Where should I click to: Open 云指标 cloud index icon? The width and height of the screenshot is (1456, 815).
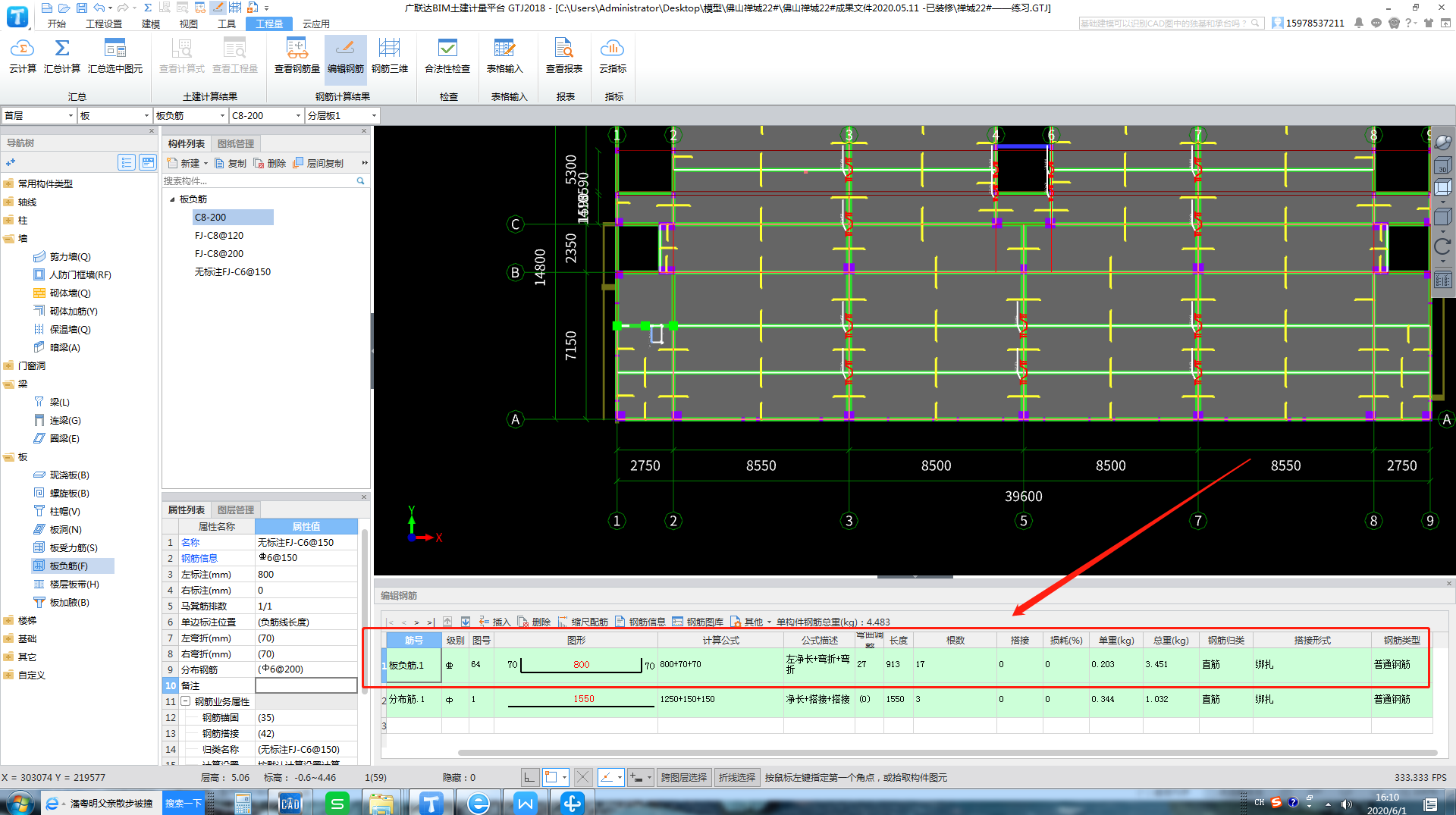click(613, 55)
